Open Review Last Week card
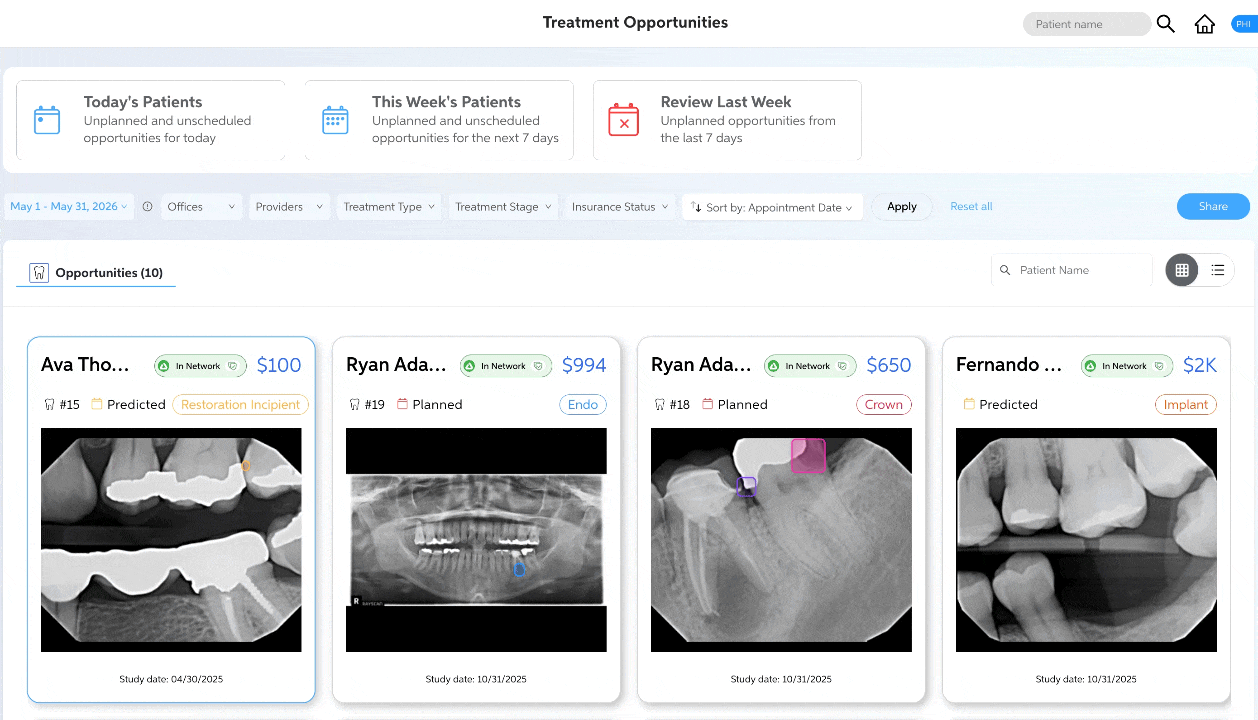The width and height of the screenshot is (1258, 720). click(727, 120)
